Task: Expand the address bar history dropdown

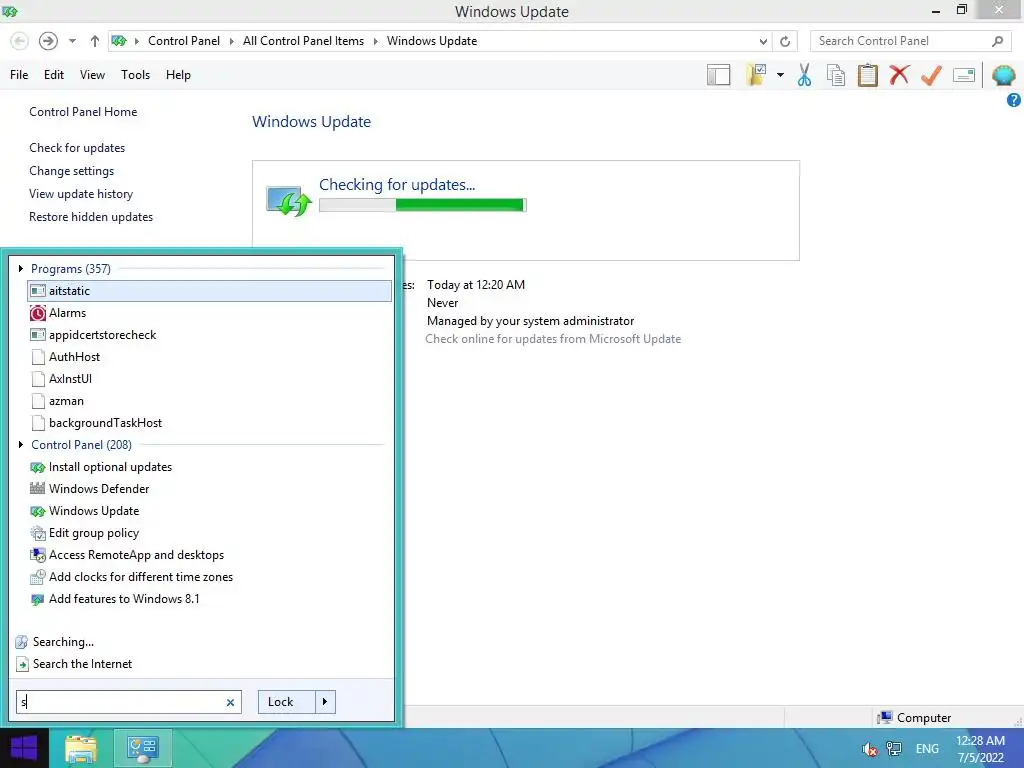Action: [763, 41]
